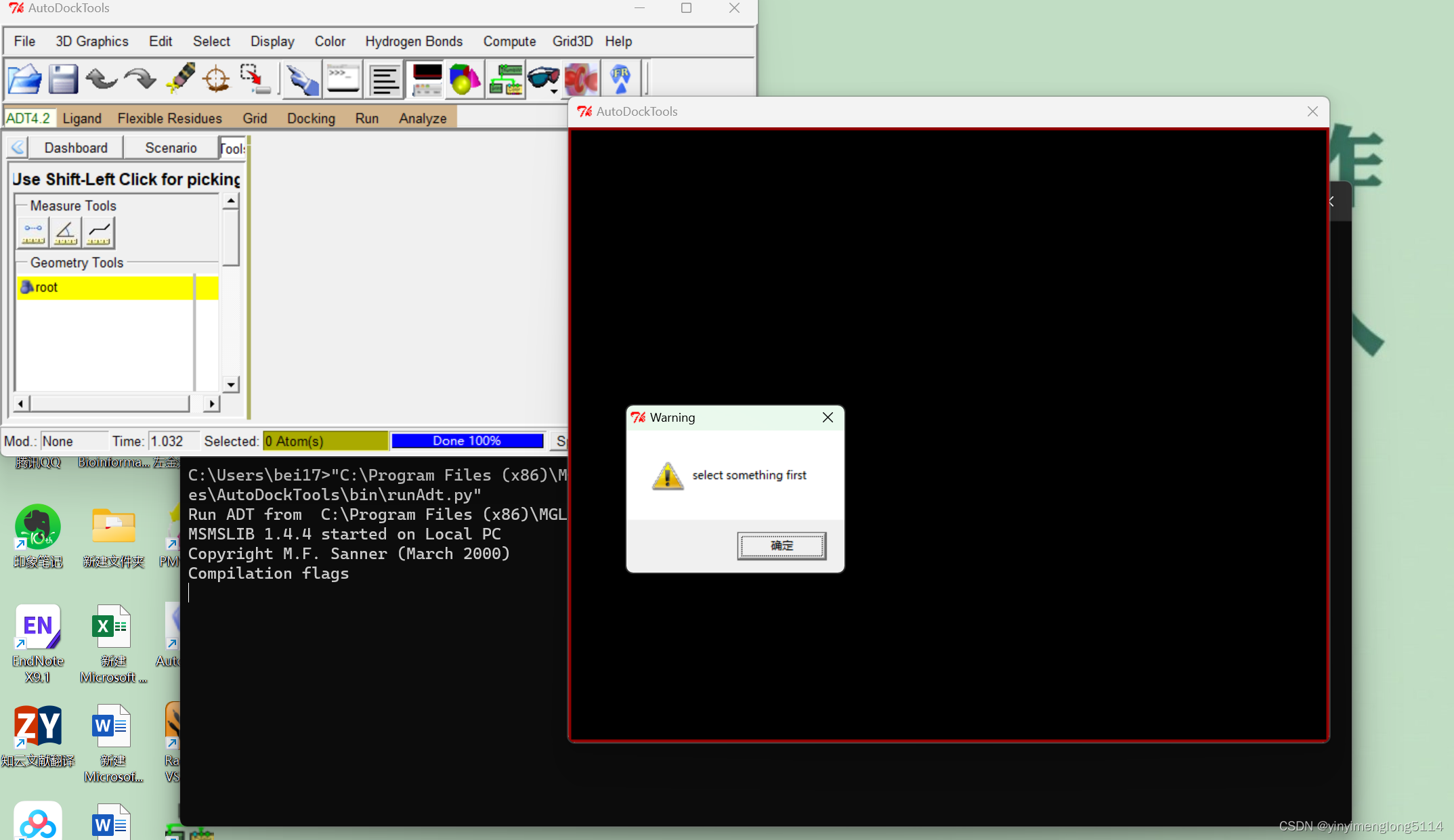The height and width of the screenshot is (840, 1454).
Task: Open the Hydrogen Bonds menu
Action: click(x=414, y=41)
